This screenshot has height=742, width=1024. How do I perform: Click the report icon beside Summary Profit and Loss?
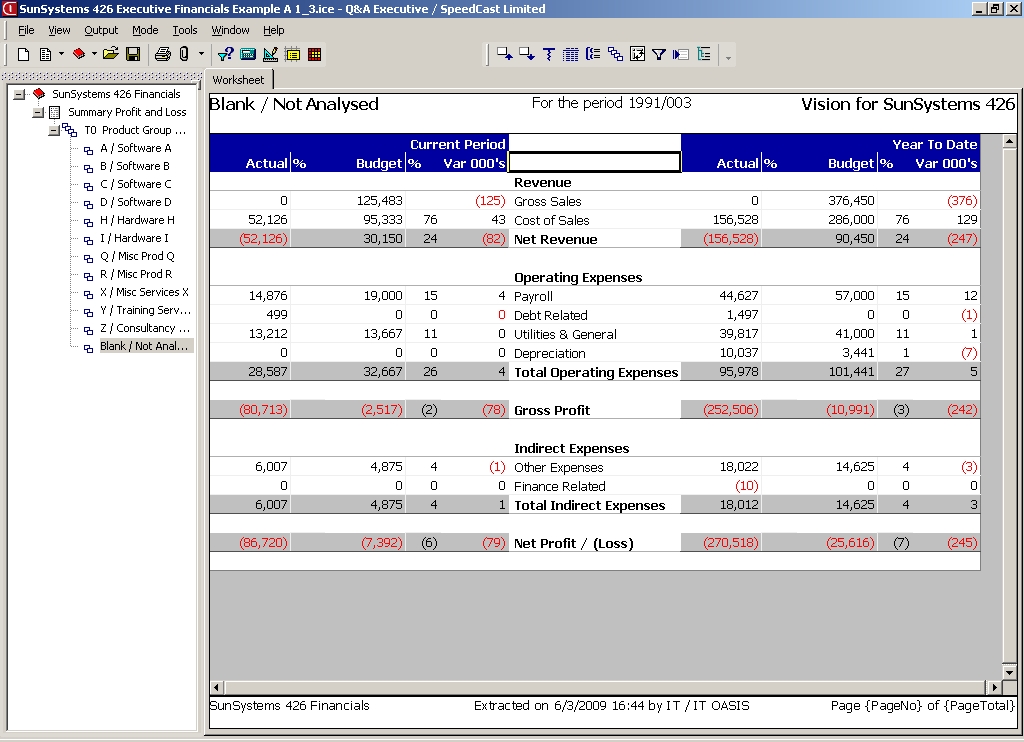55,112
